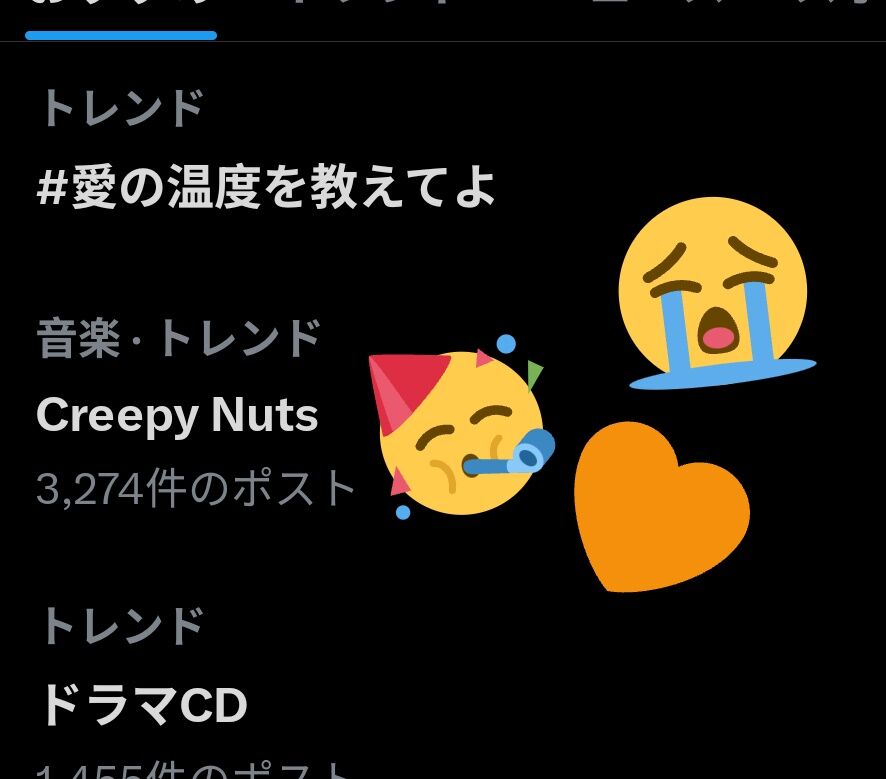The height and width of the screenshot is (779, 886).
Task: Click トレンド label above #愛の温度を教えてよ
Action: click(x=121, y=107)
